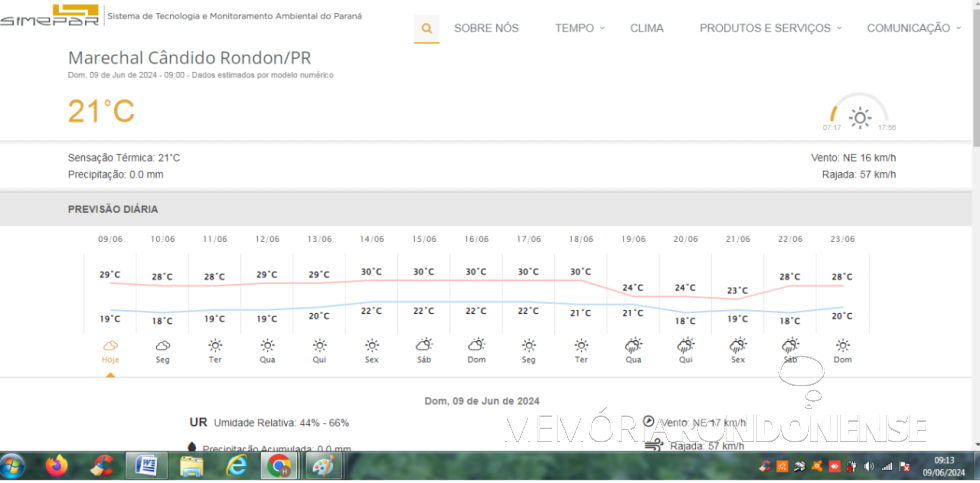Open Firefox from the taskbar
The height and width of the screenshot is (483, 980).
pos(57,466)
